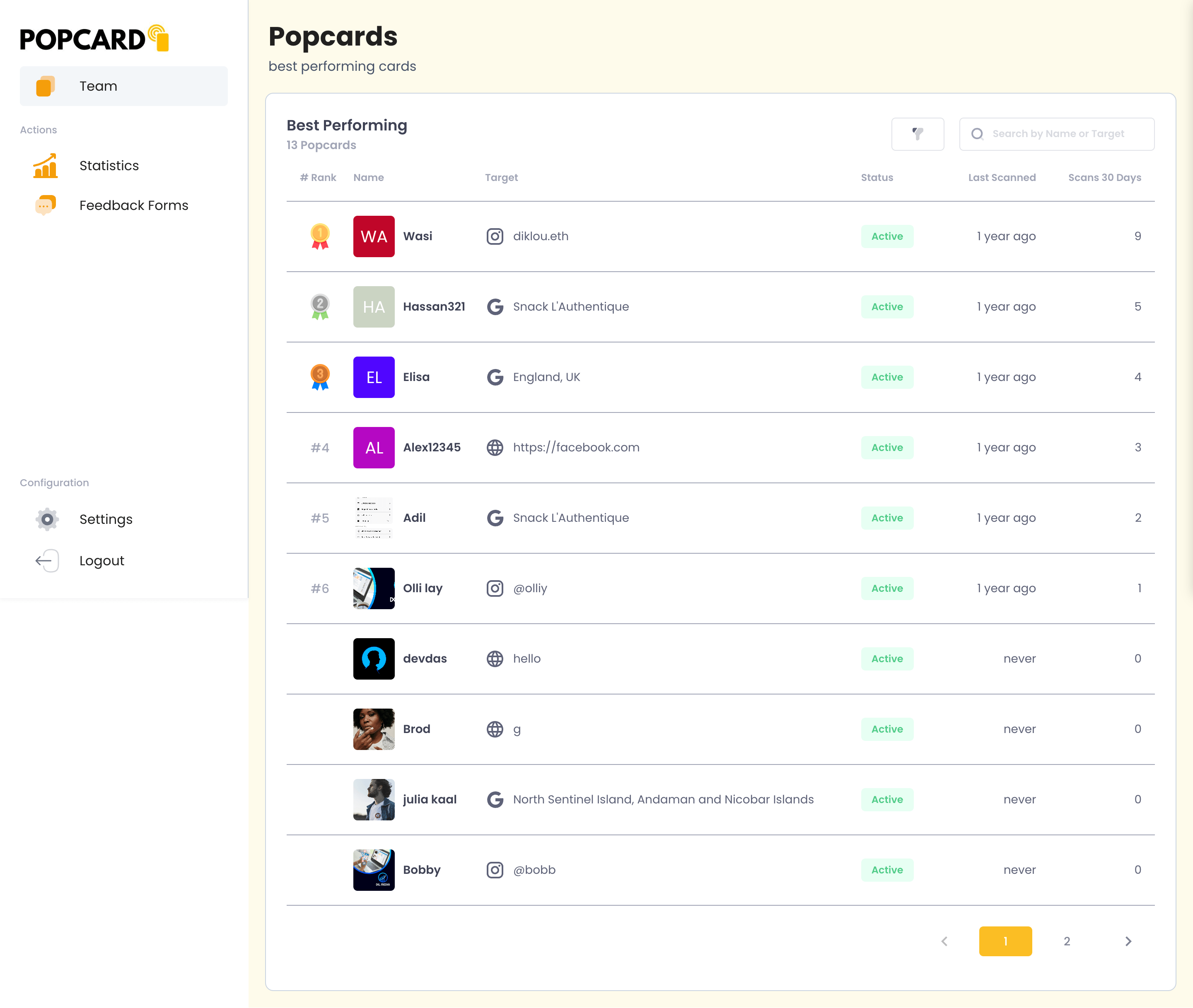Click globe icon in Brod row

[x=495, y=728]
